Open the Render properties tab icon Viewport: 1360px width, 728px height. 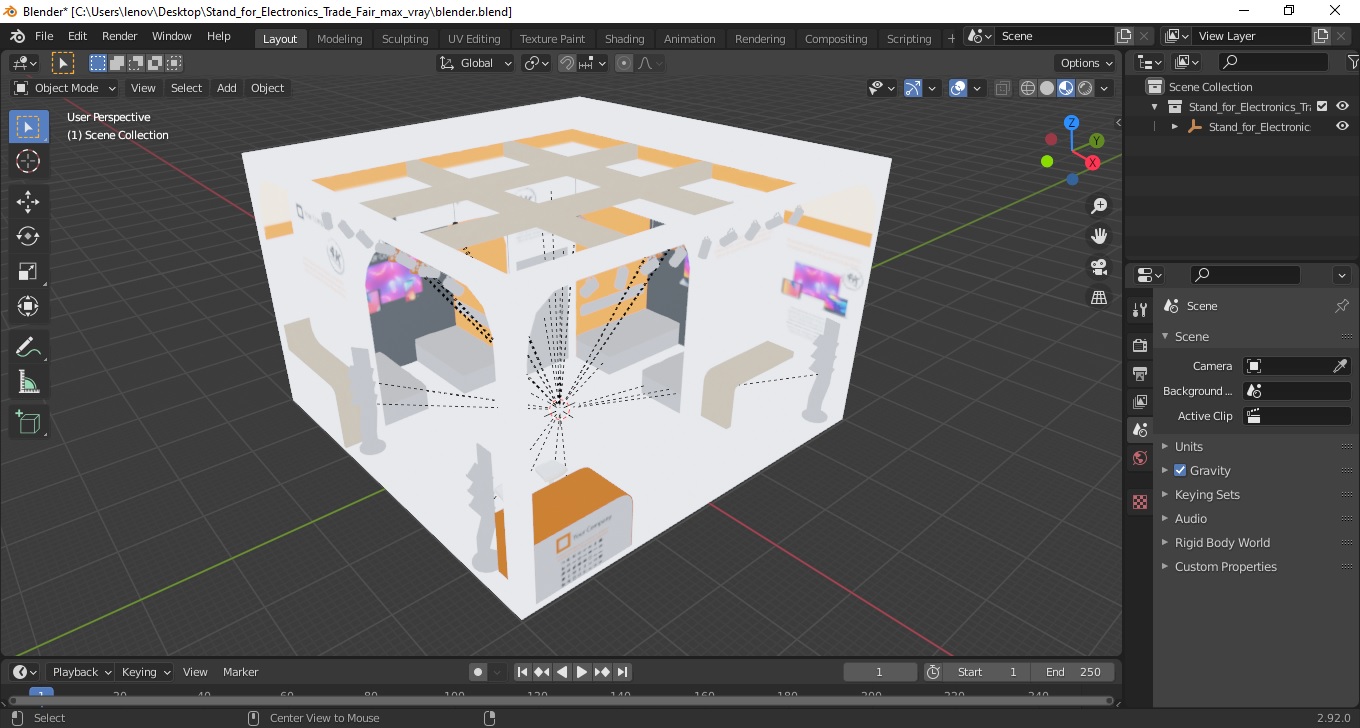1139,345
